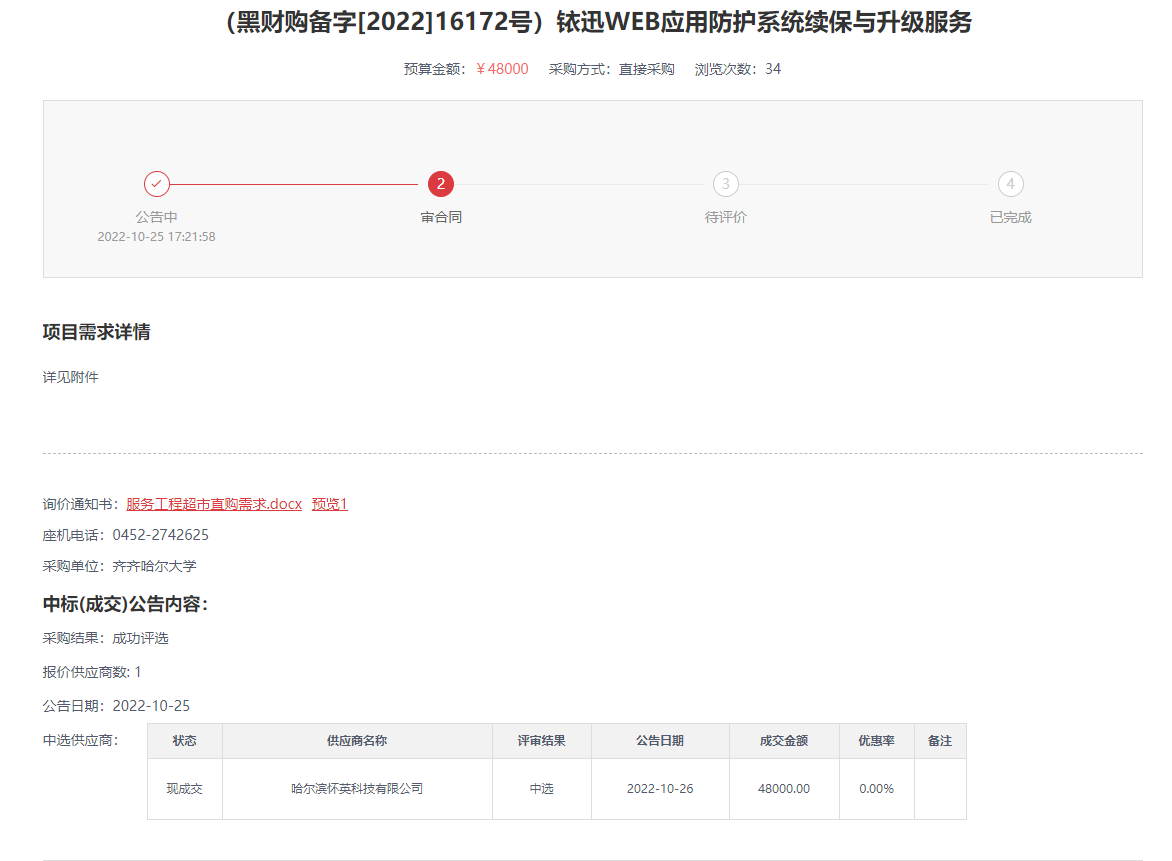Click the 现成交 status cell
Viewport: 1172px width, 861px height.
tap(184, 789)
